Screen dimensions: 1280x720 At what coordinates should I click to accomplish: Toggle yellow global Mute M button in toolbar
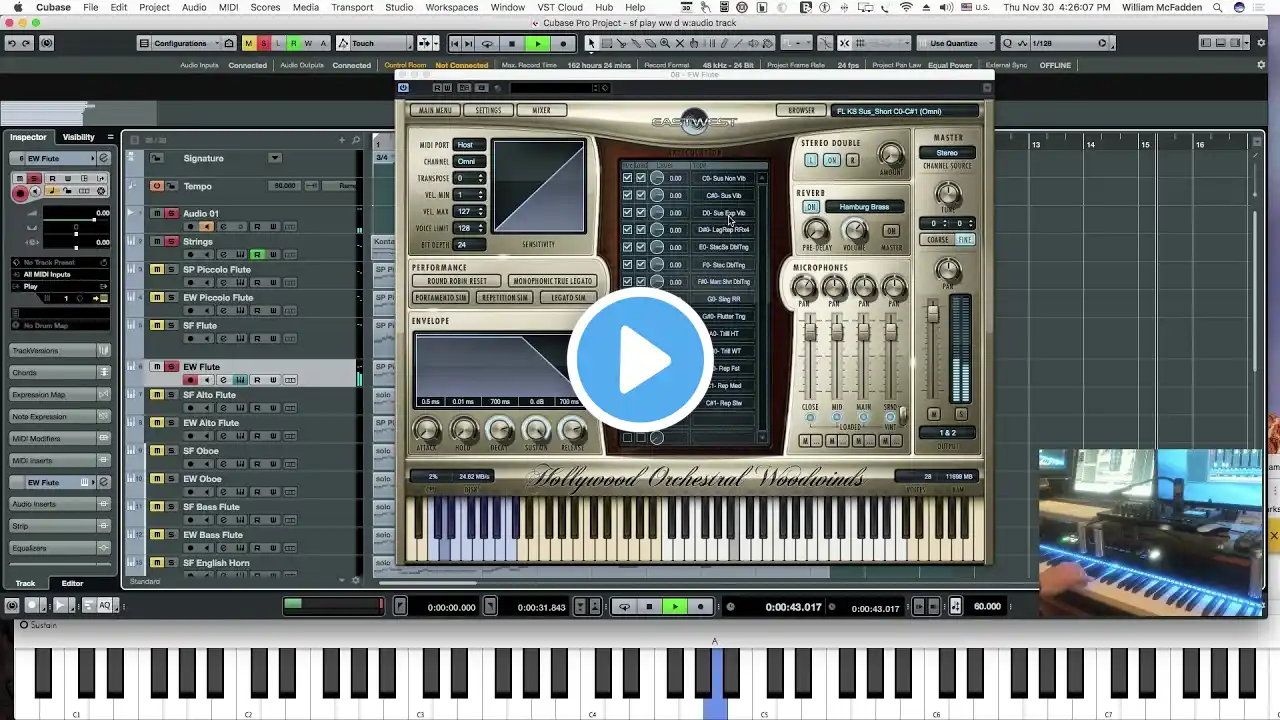249,43
